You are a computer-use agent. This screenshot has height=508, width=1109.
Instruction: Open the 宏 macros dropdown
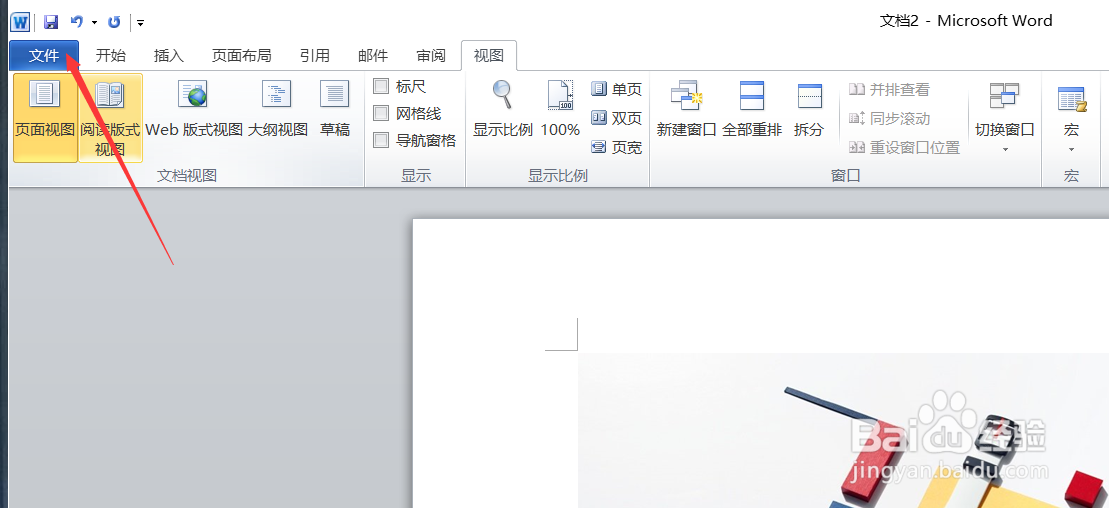coord(1072,117)
